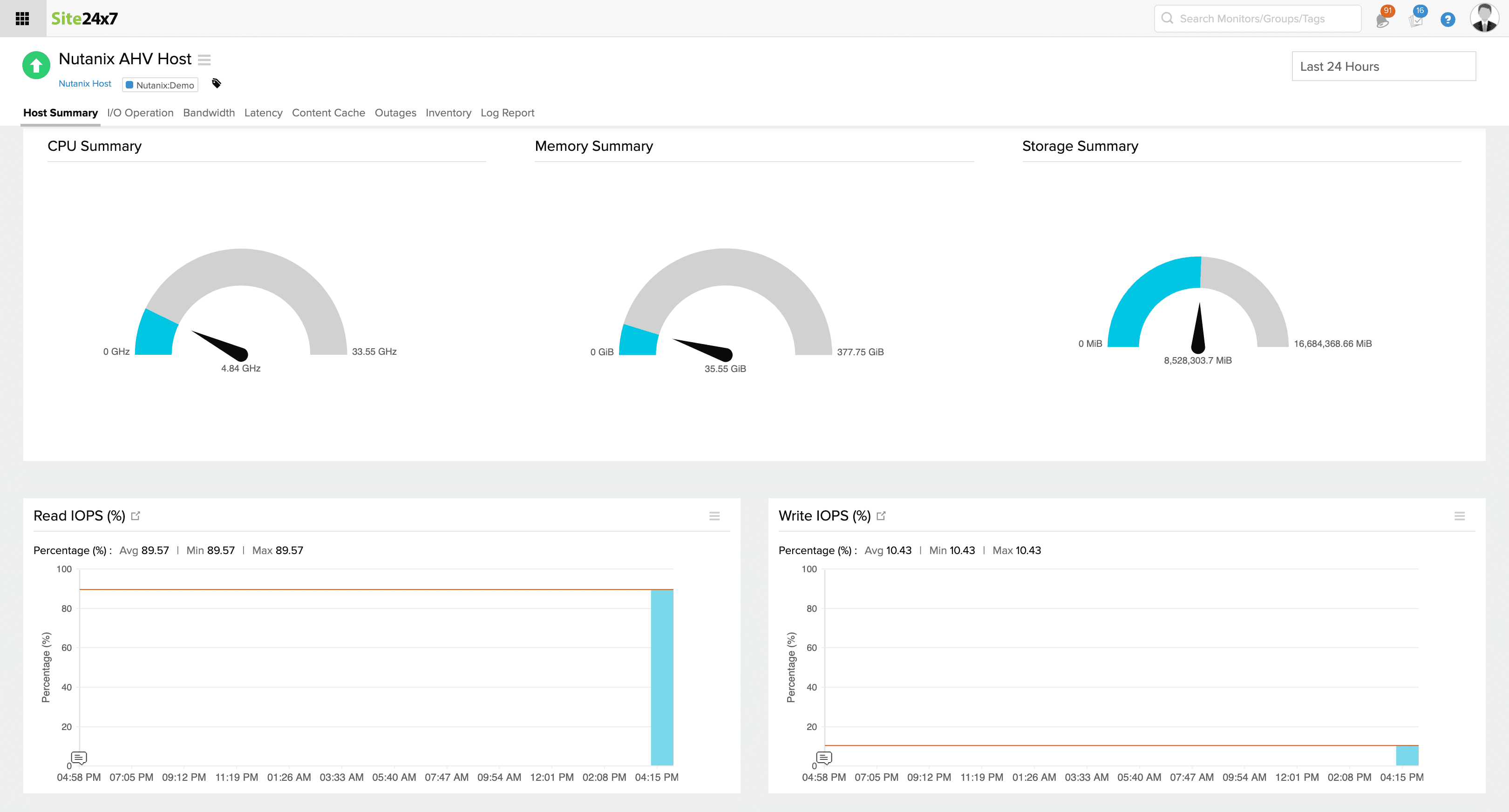Click inside the Search Monitors/Groups/Tags field

[1257, 18]
